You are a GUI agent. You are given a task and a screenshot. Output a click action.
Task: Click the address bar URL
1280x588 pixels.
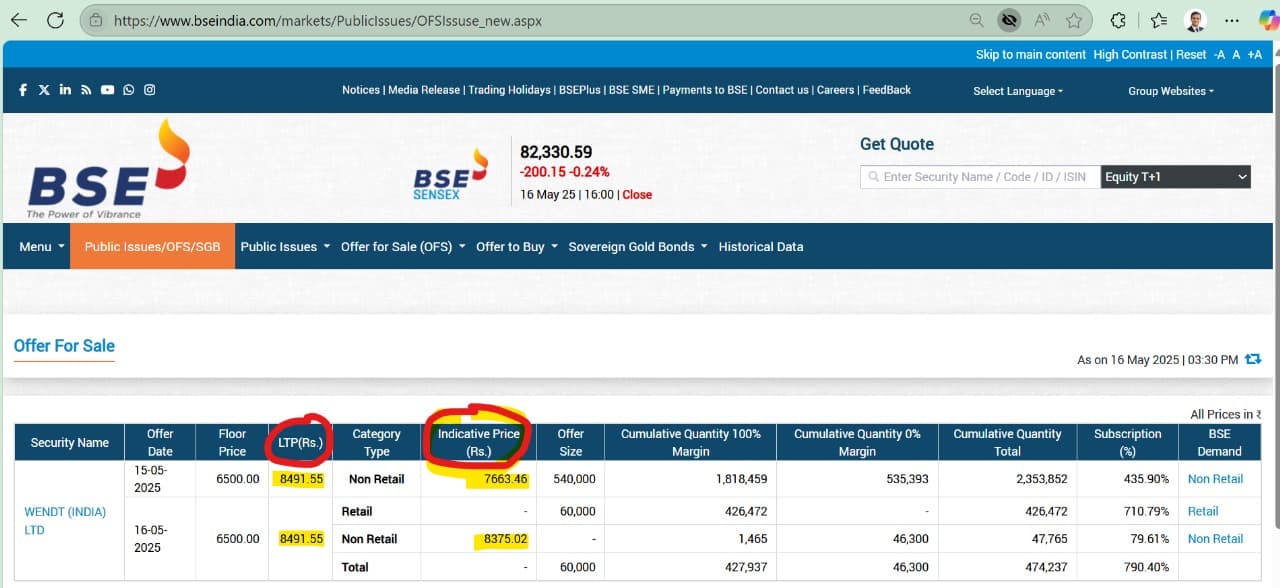[328, 20]
